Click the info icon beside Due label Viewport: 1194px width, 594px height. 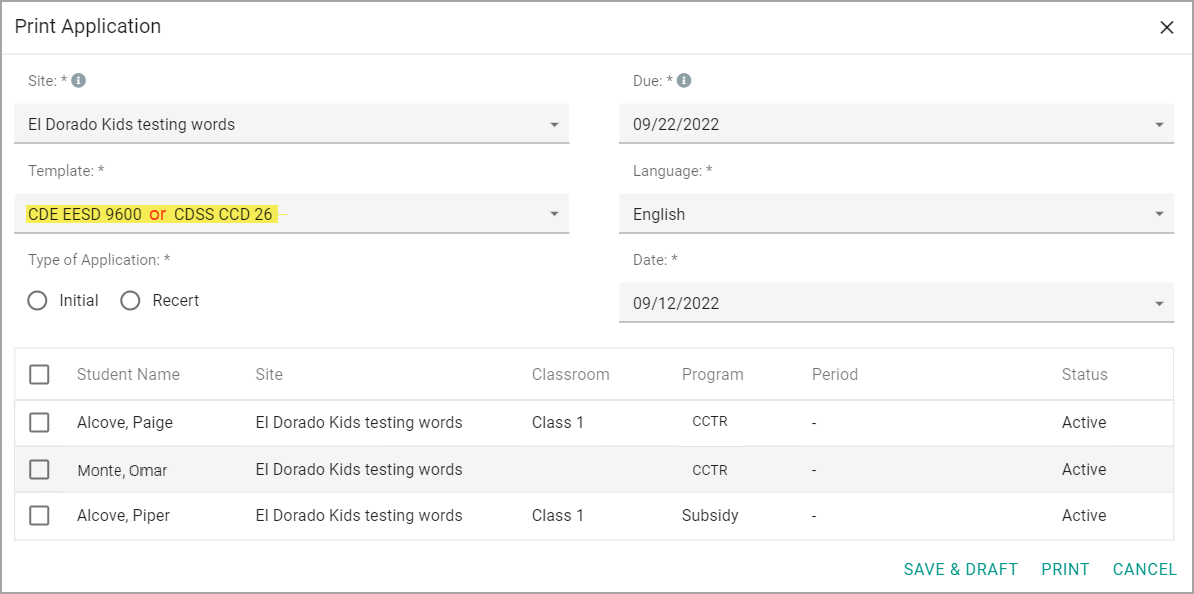point(684,80)
